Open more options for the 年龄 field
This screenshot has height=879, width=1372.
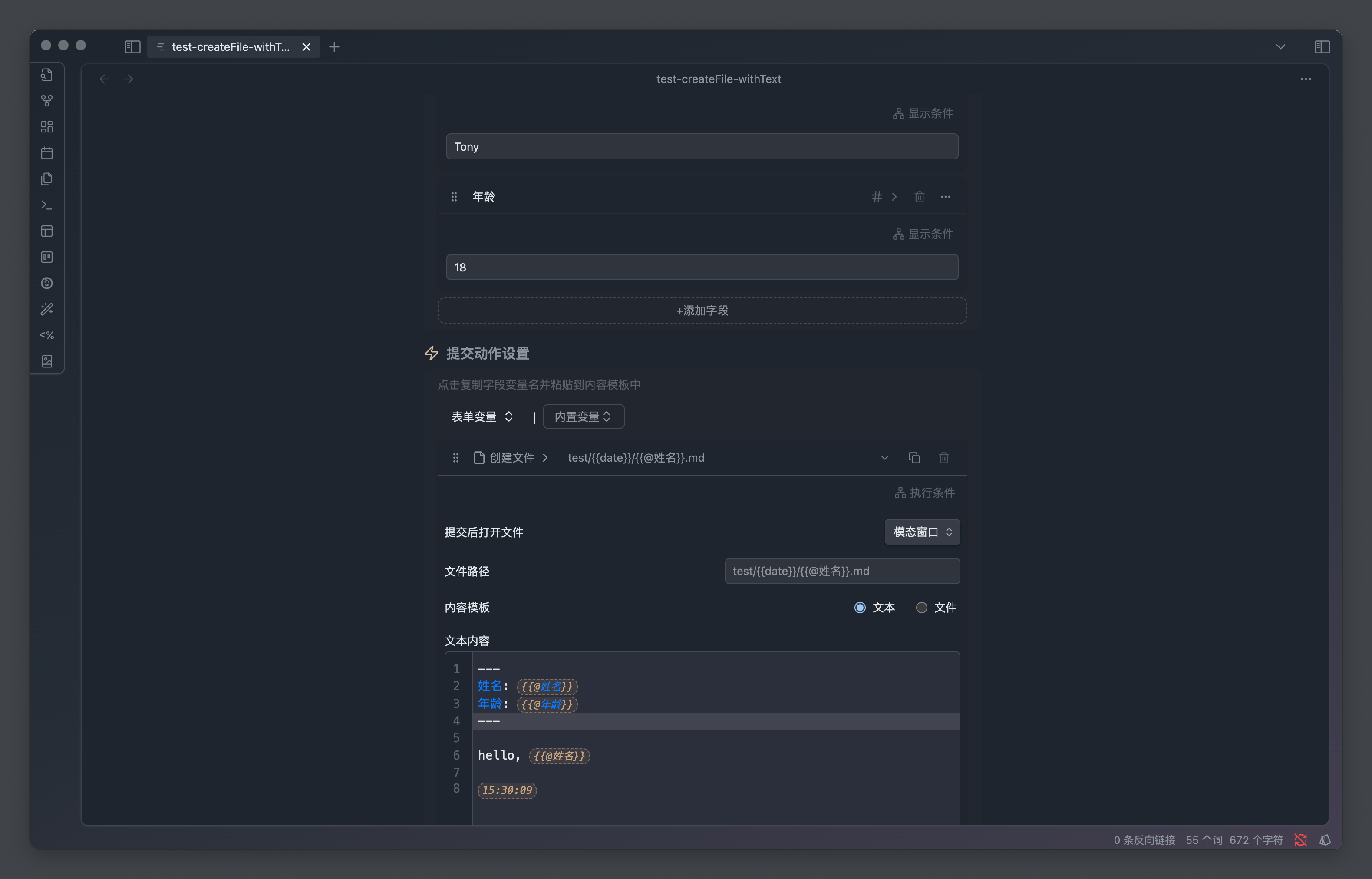[x=945, y=197]
